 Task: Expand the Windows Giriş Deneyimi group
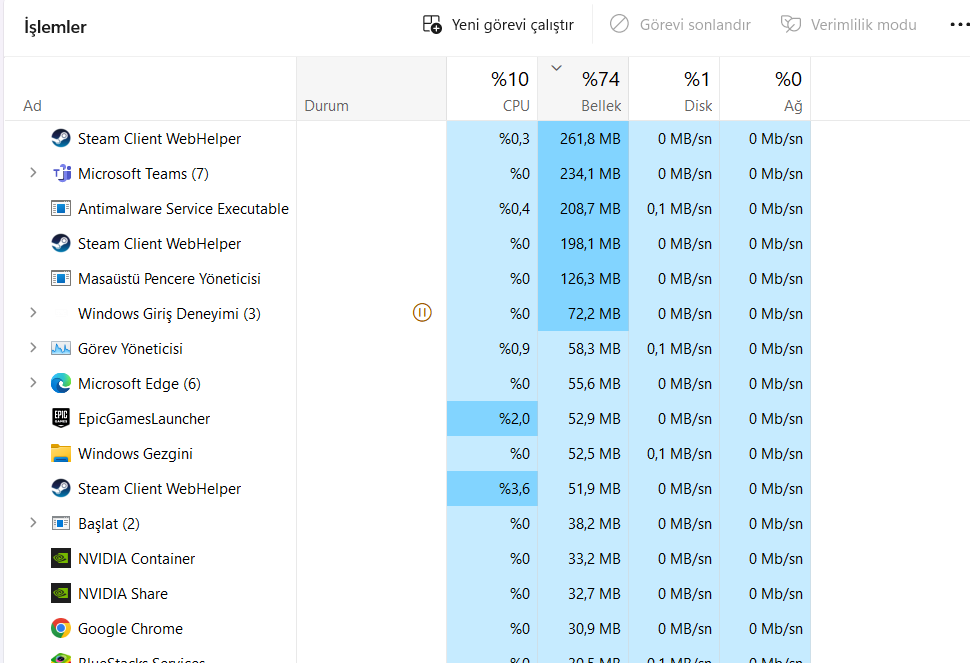[x=33, y=313]
